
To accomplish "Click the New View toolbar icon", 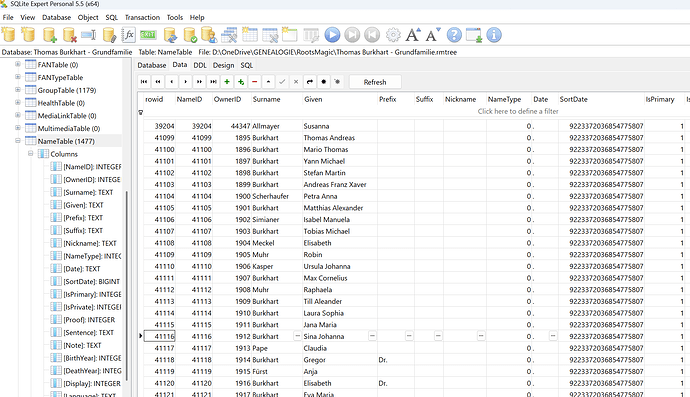I will [290, 35].
